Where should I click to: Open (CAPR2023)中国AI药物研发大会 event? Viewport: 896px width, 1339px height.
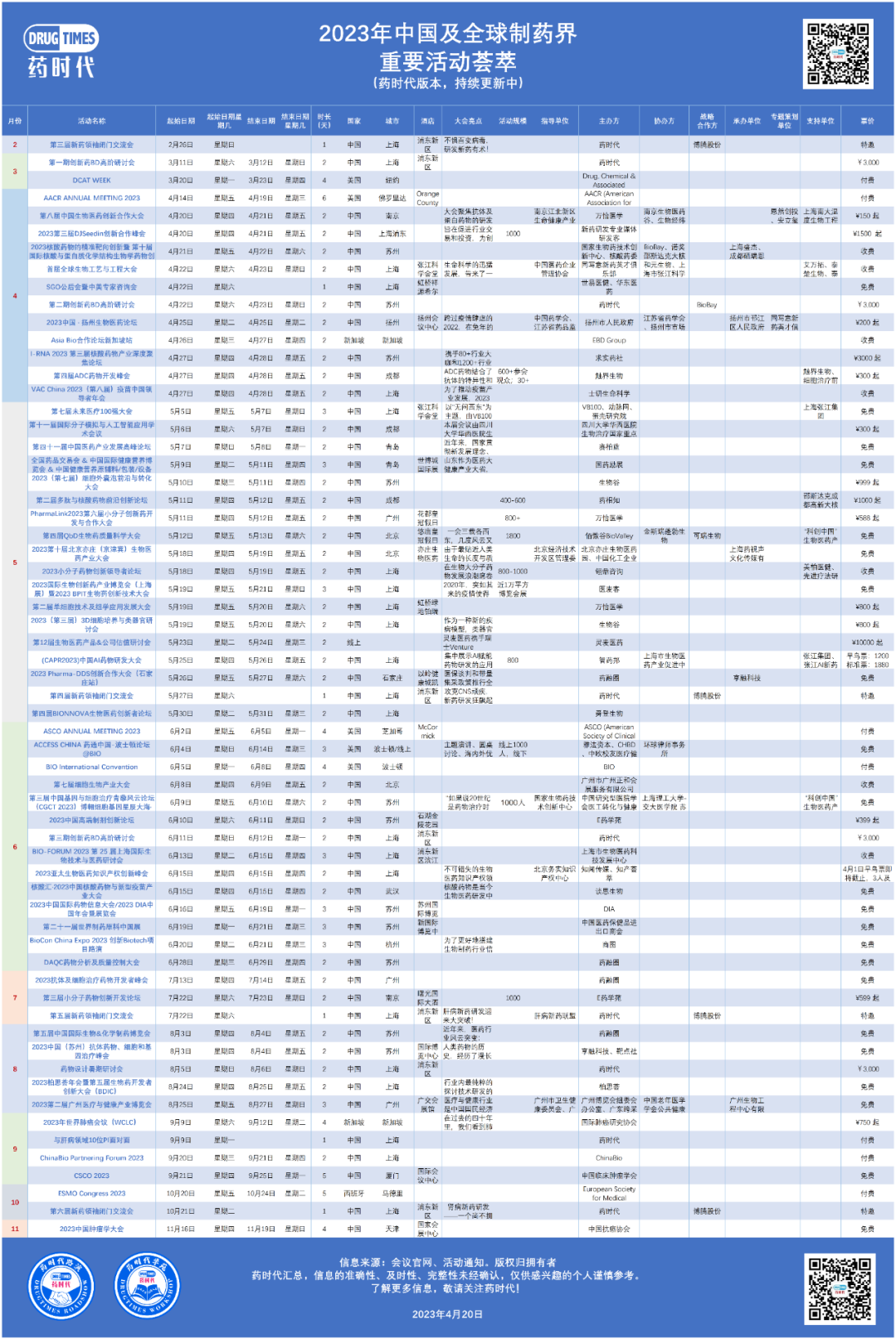(x=91, y=660)
